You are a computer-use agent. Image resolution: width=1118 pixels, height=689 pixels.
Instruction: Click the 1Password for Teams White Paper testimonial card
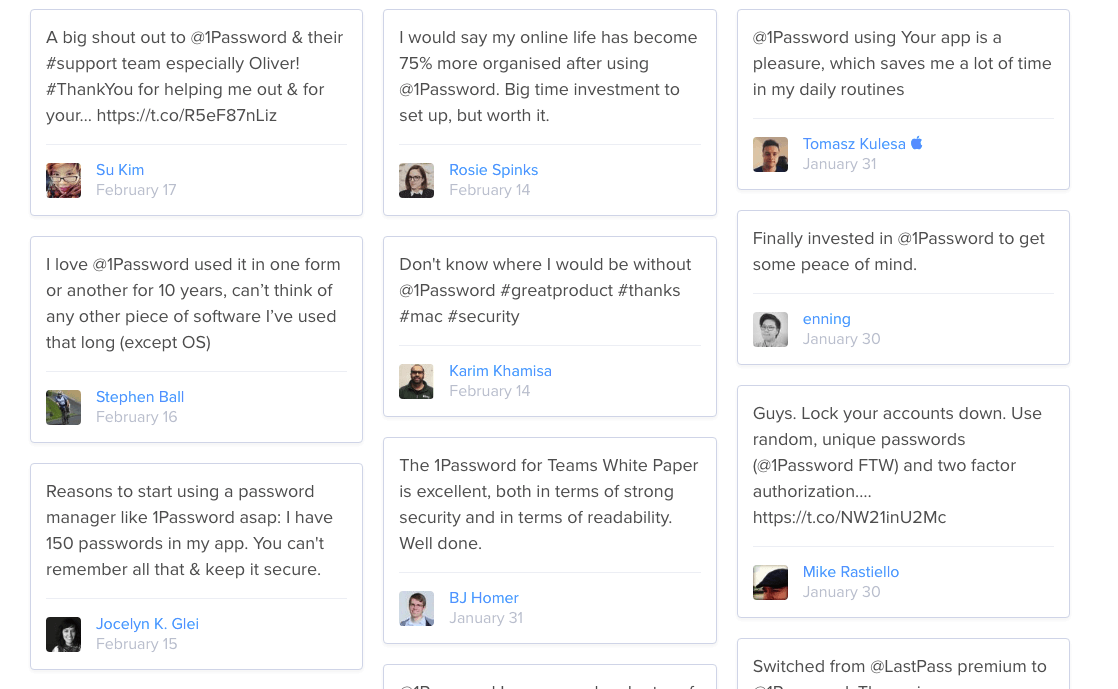550,541
